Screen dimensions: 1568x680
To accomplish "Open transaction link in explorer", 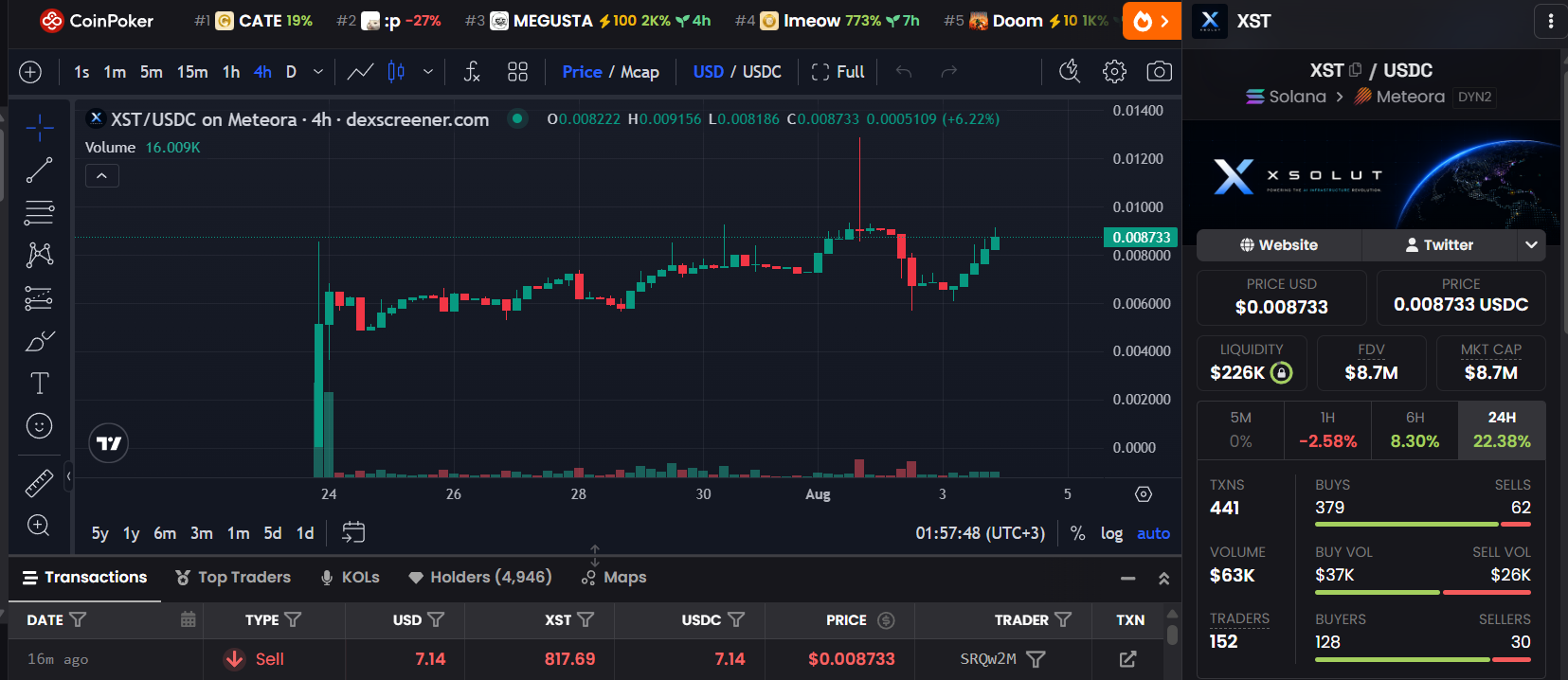I will click(1127, 659).
